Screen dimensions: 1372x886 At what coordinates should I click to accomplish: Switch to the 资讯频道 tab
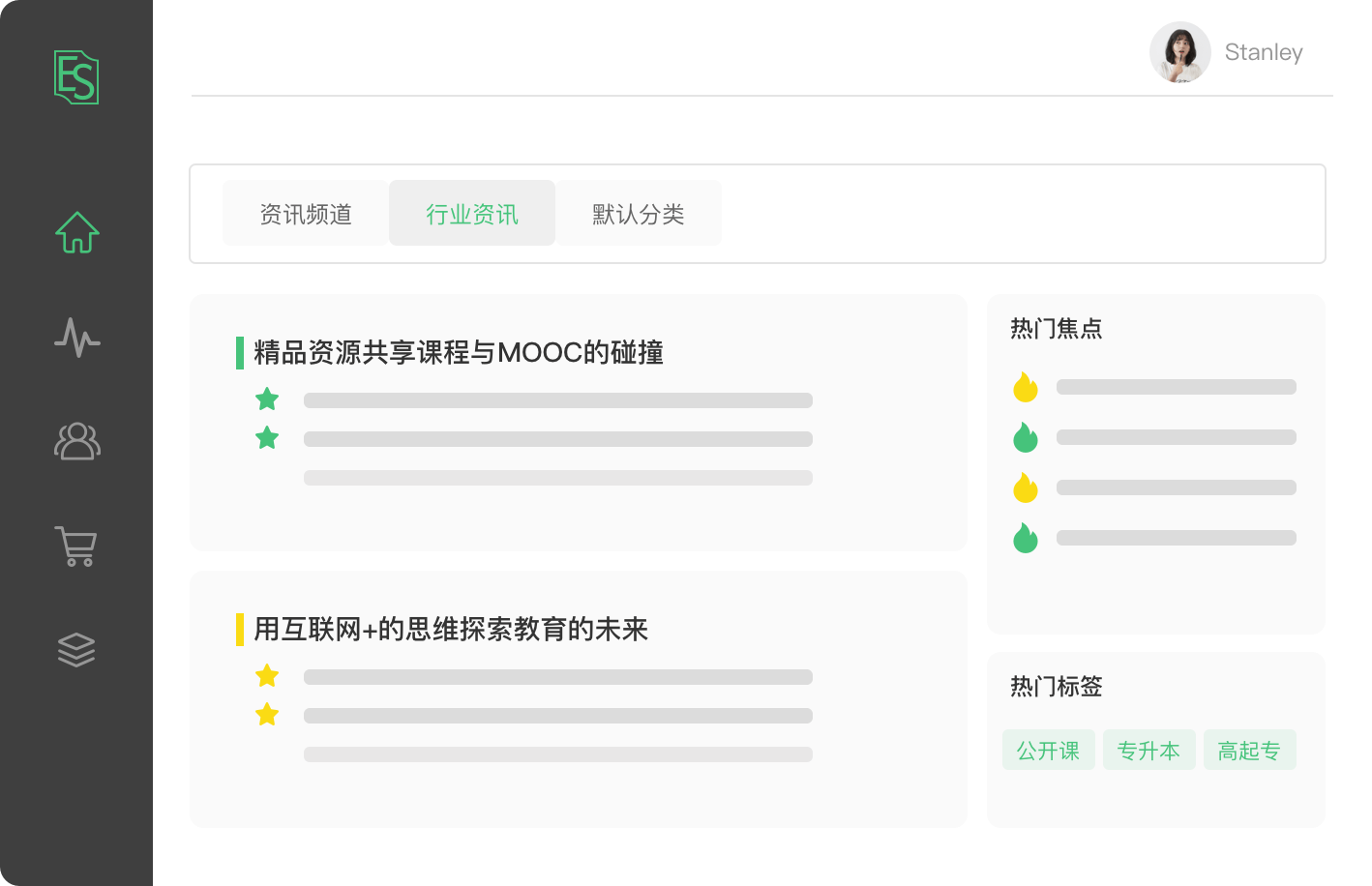click(306, 213)
